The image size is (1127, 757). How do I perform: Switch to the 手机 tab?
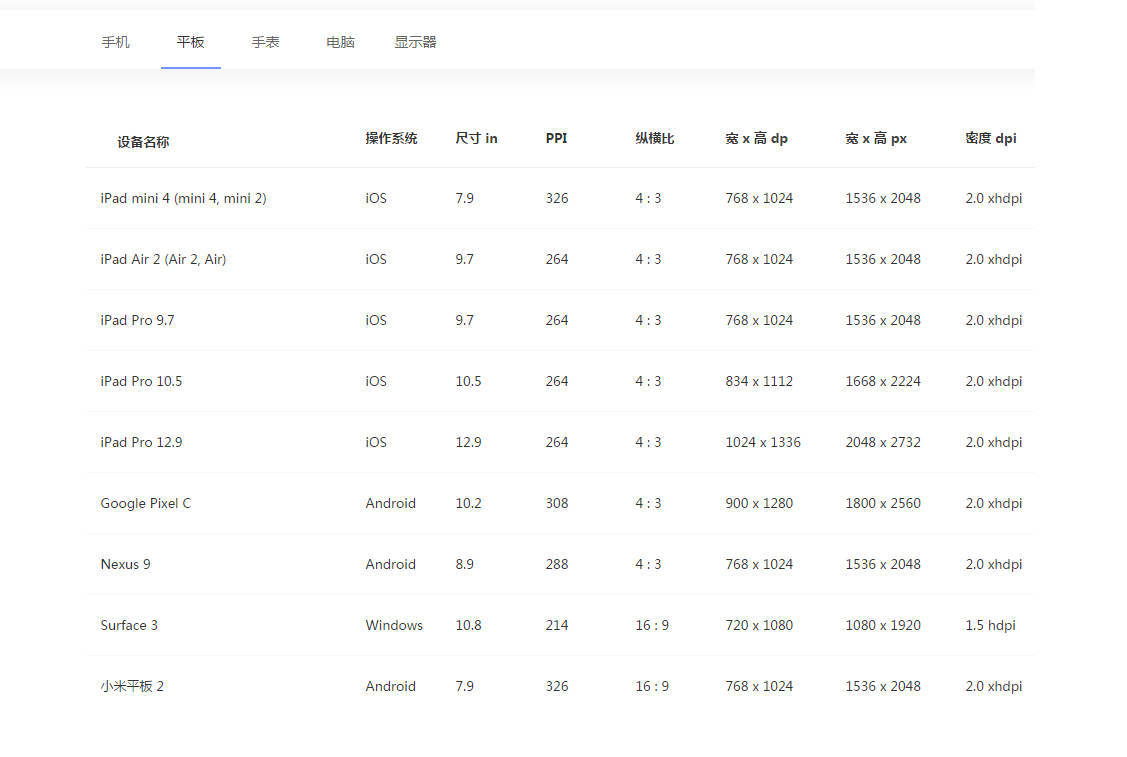(115, 42)
